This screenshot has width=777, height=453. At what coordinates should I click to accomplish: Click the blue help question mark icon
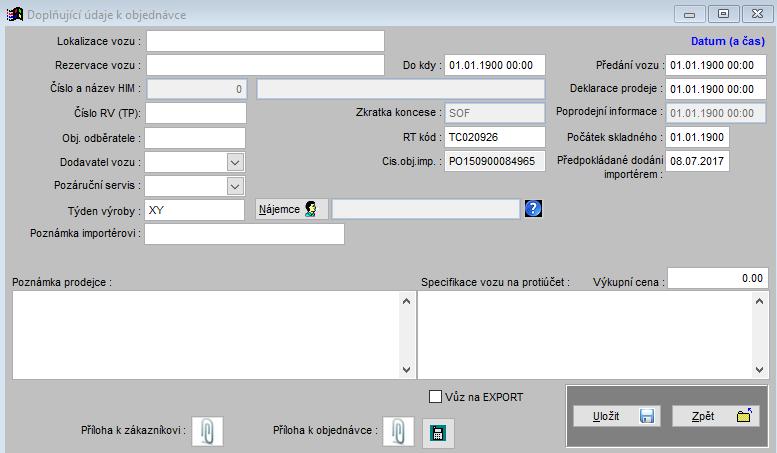coord(533,209)
